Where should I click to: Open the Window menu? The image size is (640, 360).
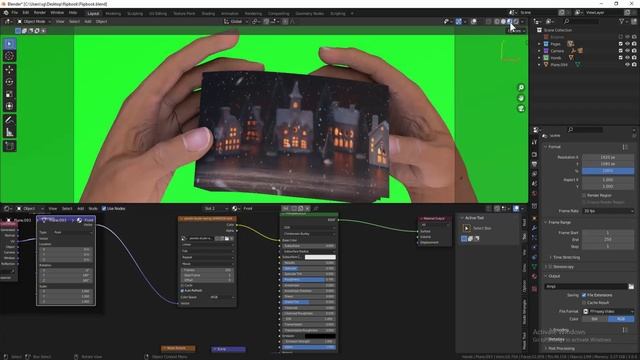pyautogui.click(x=57, y=13)
